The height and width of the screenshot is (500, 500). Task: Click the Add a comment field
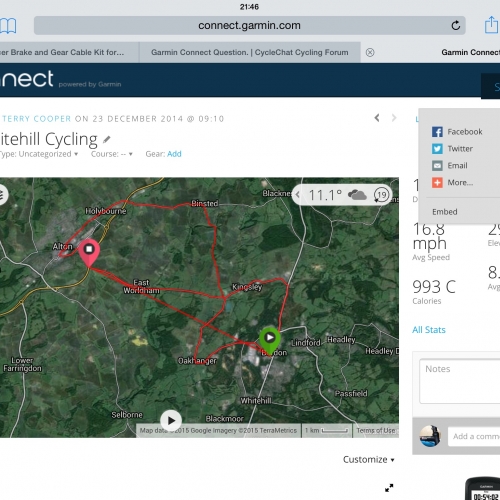474,436
